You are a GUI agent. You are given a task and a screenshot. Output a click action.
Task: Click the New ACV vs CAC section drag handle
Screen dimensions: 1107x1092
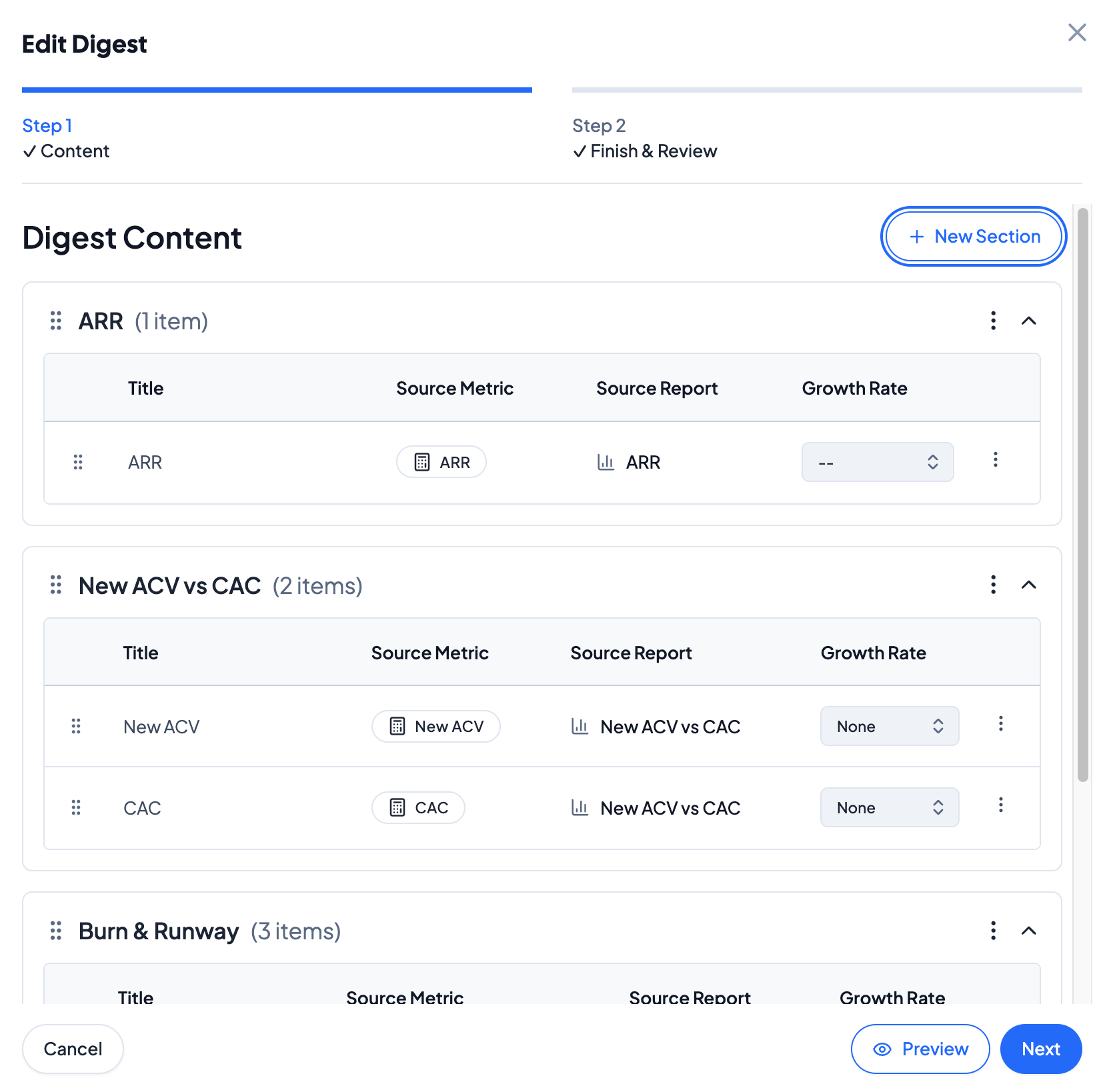click(x=56, y=585)
